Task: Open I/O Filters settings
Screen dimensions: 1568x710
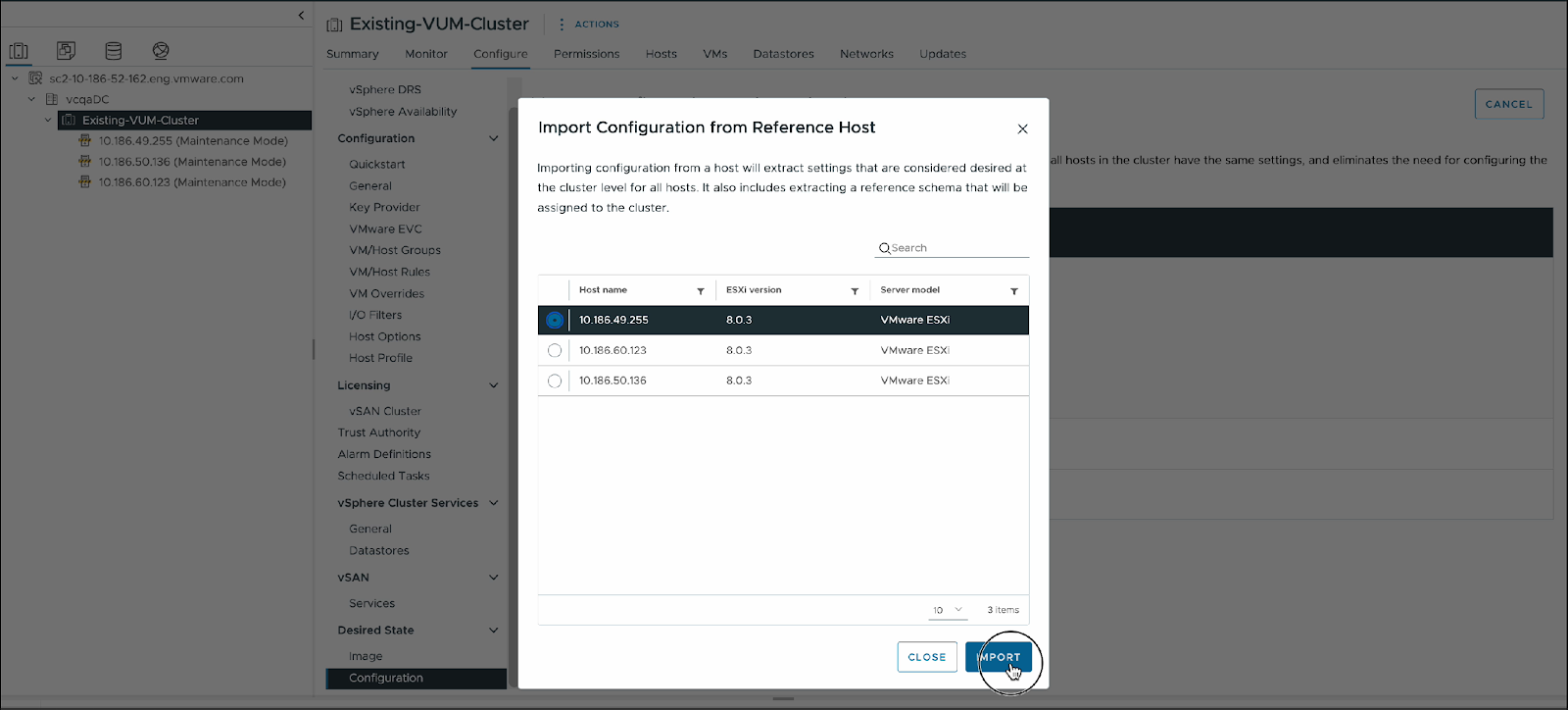Action: [375, 316]
